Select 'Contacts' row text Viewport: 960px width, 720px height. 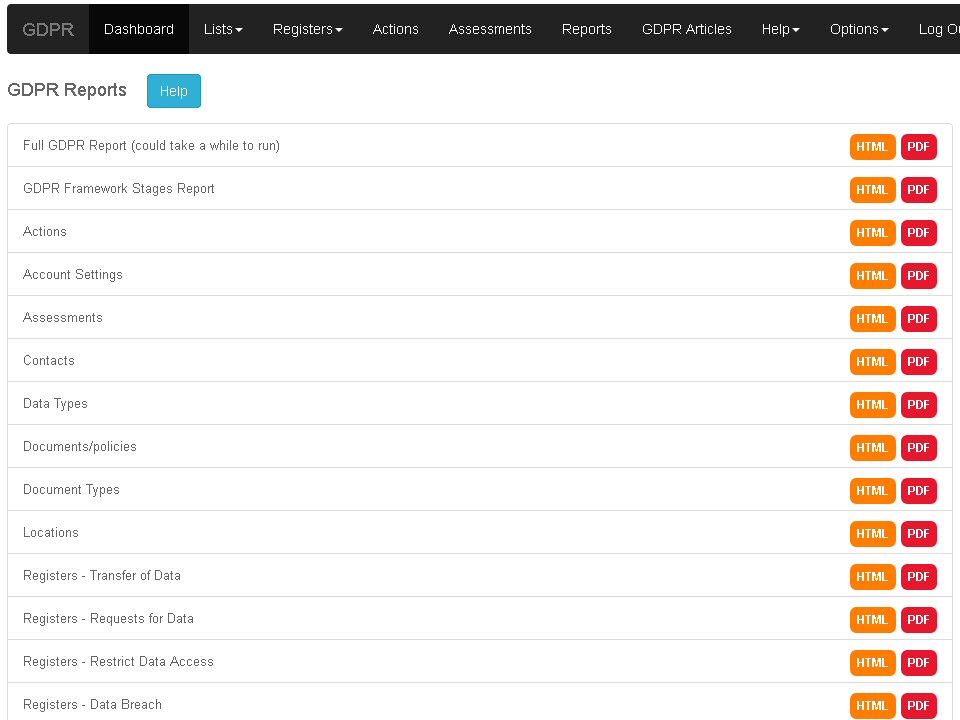(49, 361)
